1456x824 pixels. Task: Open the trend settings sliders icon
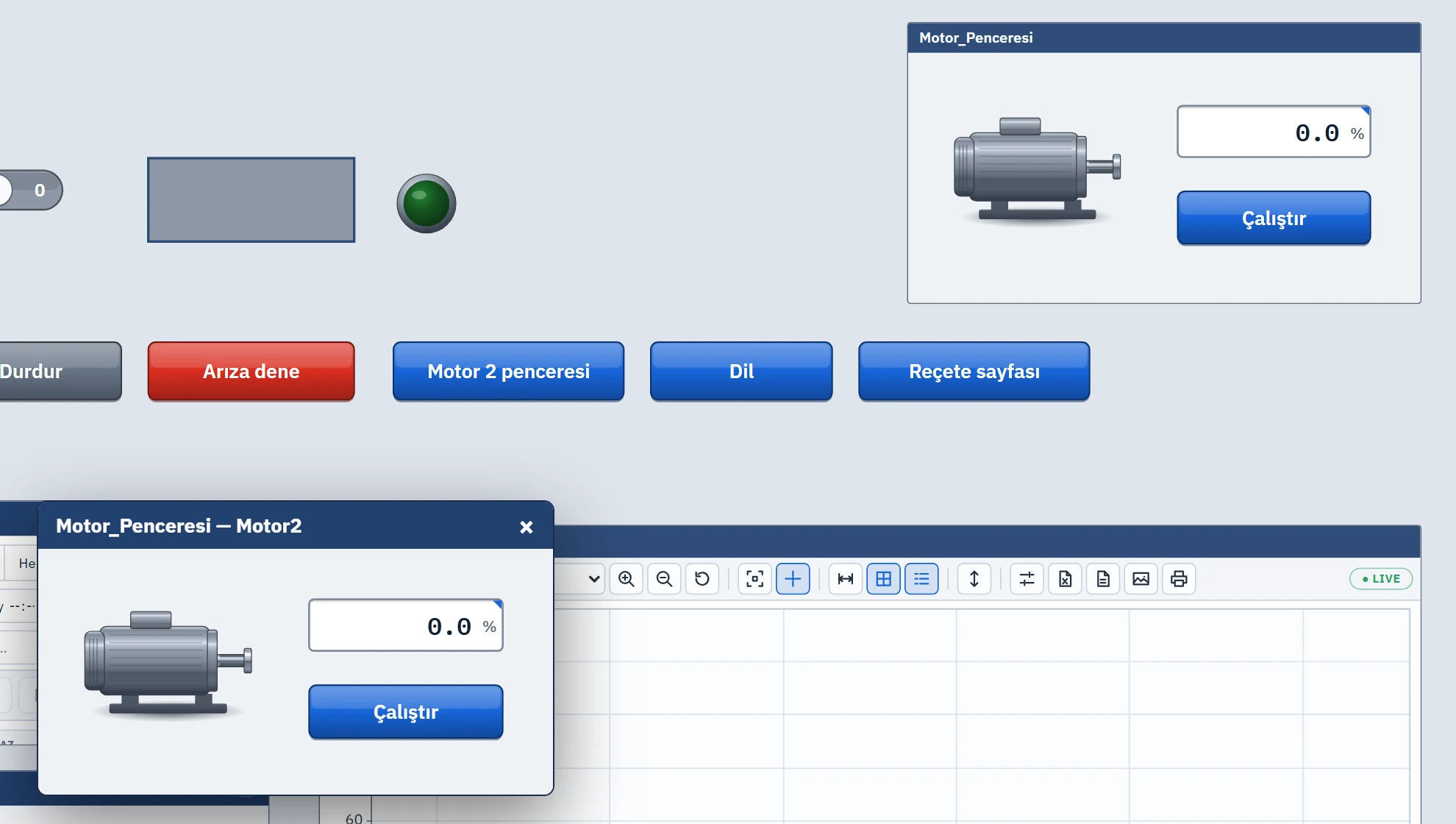pos(1027,579)
